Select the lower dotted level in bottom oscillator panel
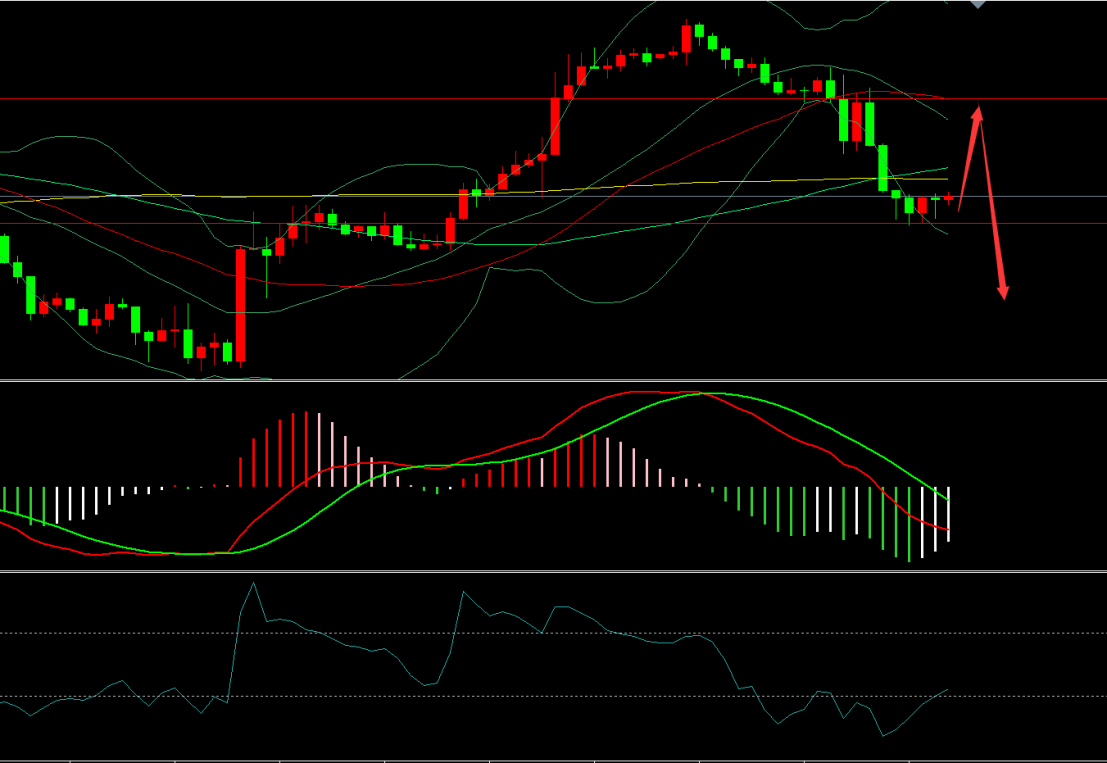The image size is (1107, 763). coord(554,697)
